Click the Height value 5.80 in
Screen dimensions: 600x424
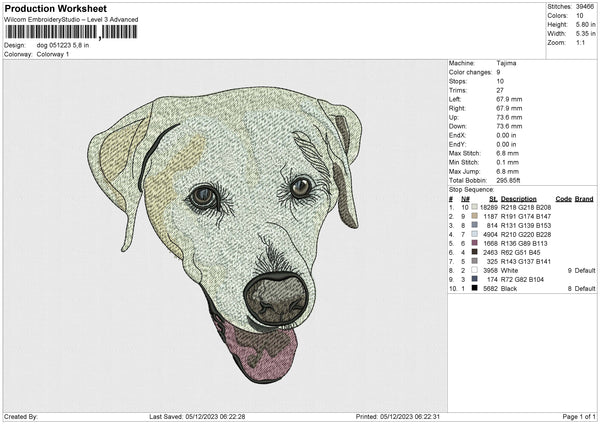click(x=586, y=24)
